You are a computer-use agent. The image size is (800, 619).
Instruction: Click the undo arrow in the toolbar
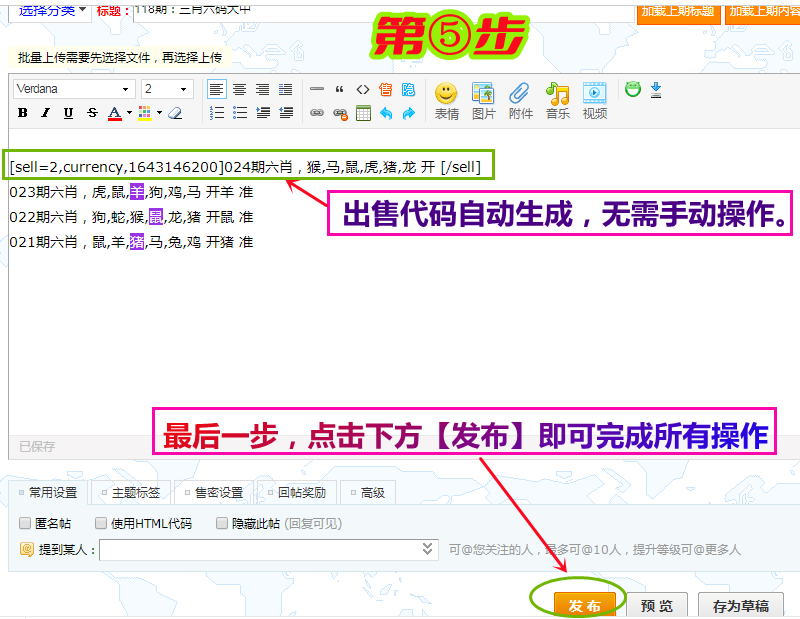pos(386,113)
